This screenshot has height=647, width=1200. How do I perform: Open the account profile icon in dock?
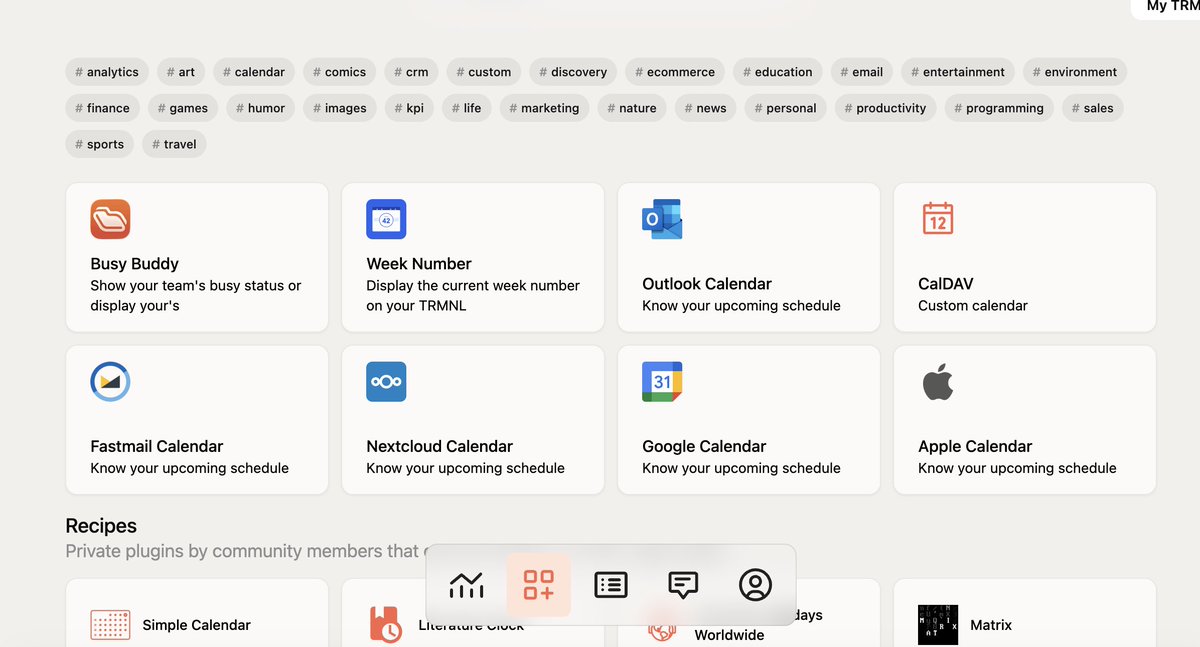click(x=755, y=585)
